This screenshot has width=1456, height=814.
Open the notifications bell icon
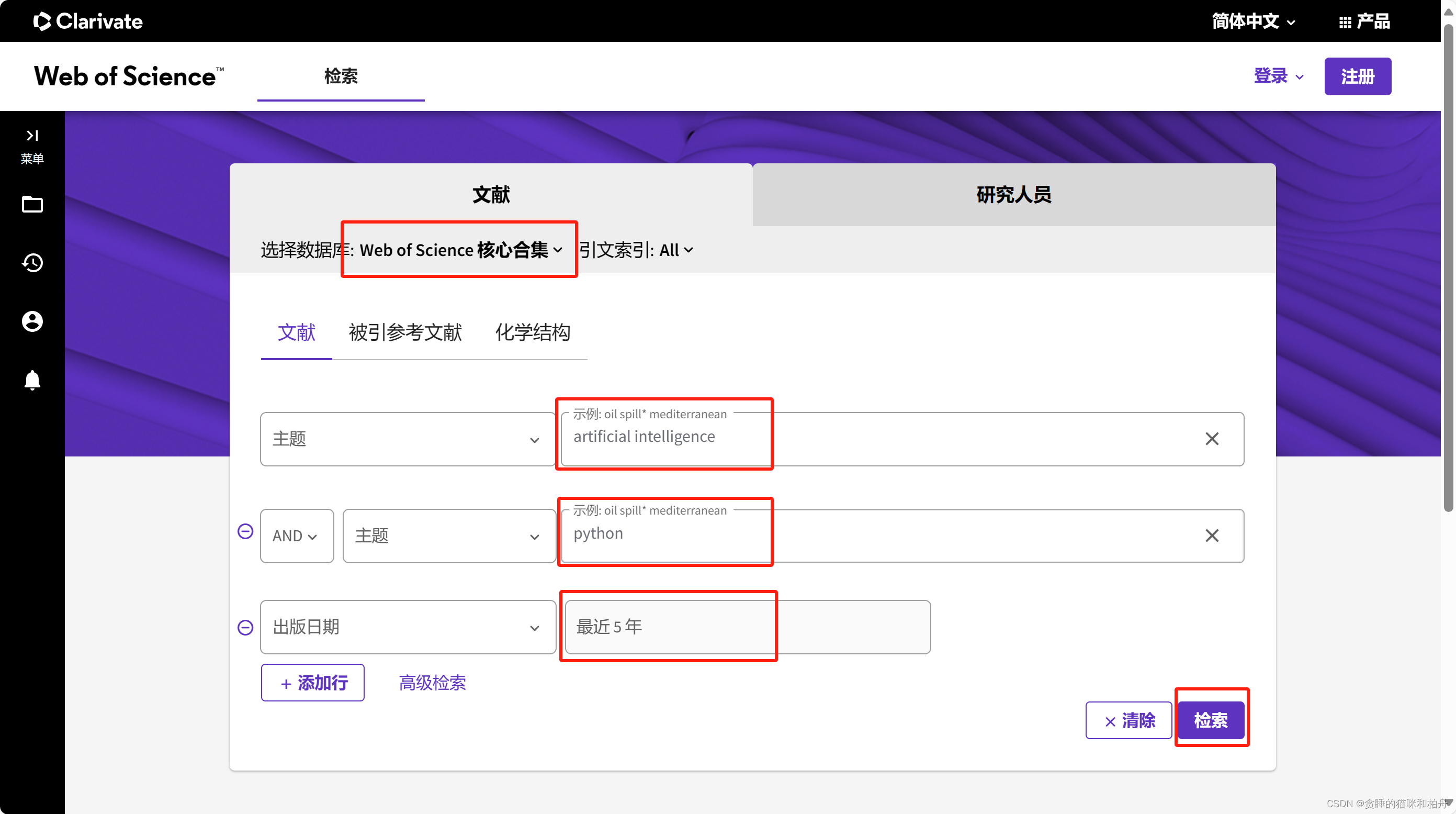coord(32,380)
